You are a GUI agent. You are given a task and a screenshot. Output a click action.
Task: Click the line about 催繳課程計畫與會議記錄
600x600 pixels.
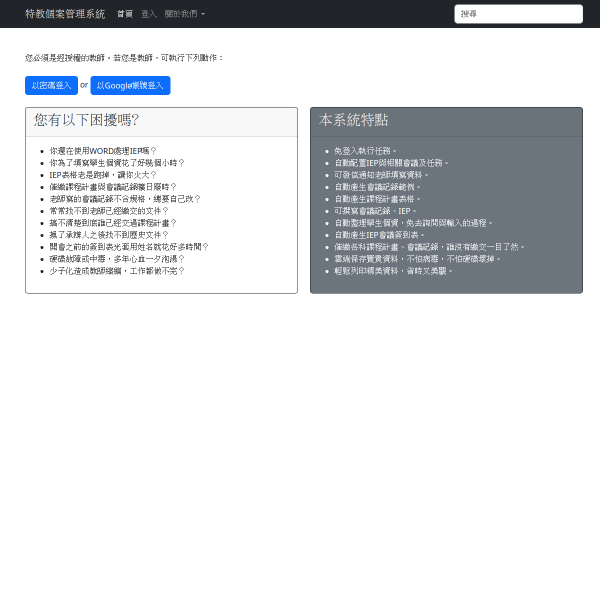(113, 187)
